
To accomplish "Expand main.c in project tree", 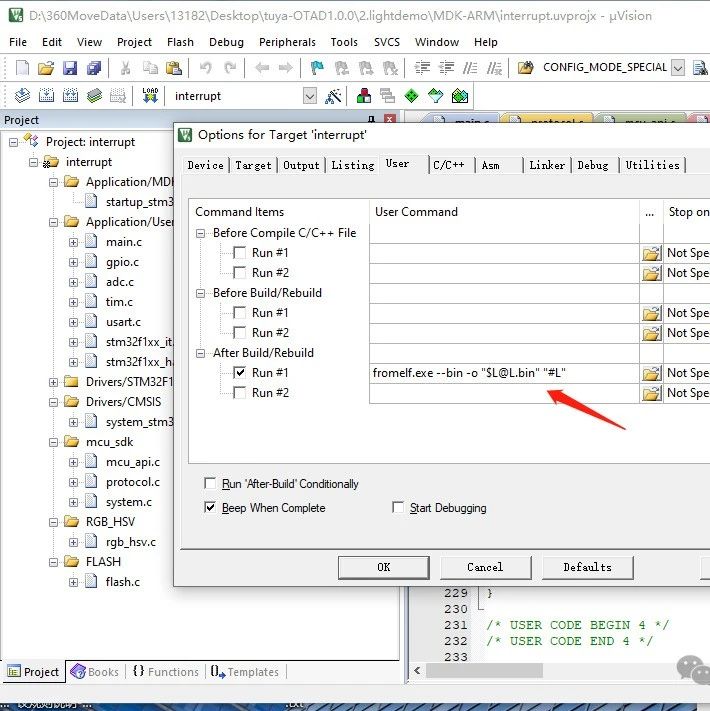I will (73, 242).
